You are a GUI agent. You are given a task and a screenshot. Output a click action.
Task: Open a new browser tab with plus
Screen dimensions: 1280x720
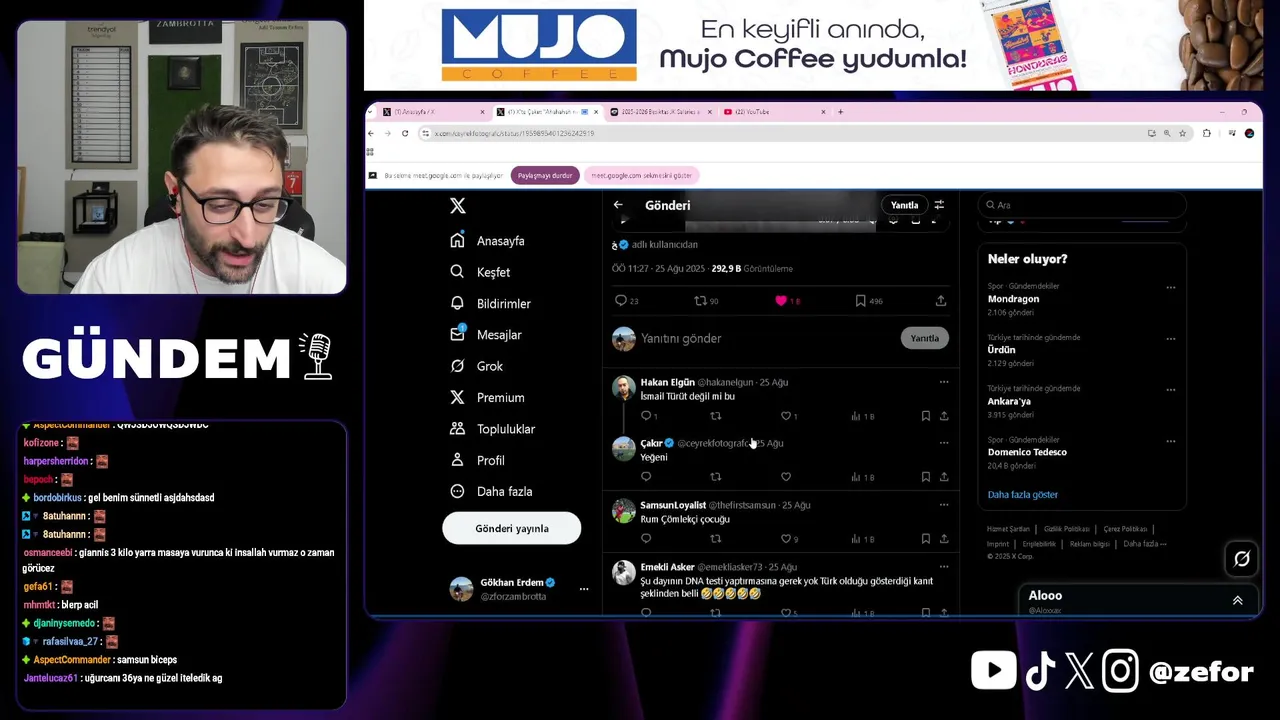pos(840,112)
